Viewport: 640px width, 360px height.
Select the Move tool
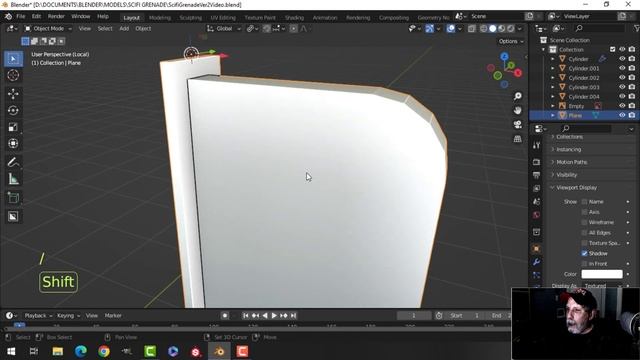(x=13, y=94)
